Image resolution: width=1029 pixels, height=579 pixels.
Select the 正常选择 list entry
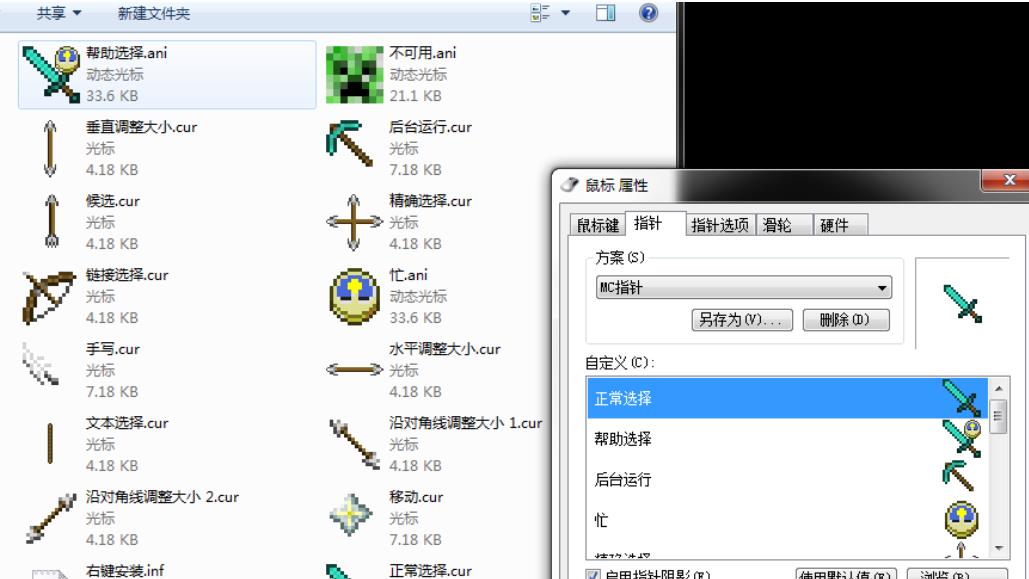pyautogui.click(x=788, y=398)
